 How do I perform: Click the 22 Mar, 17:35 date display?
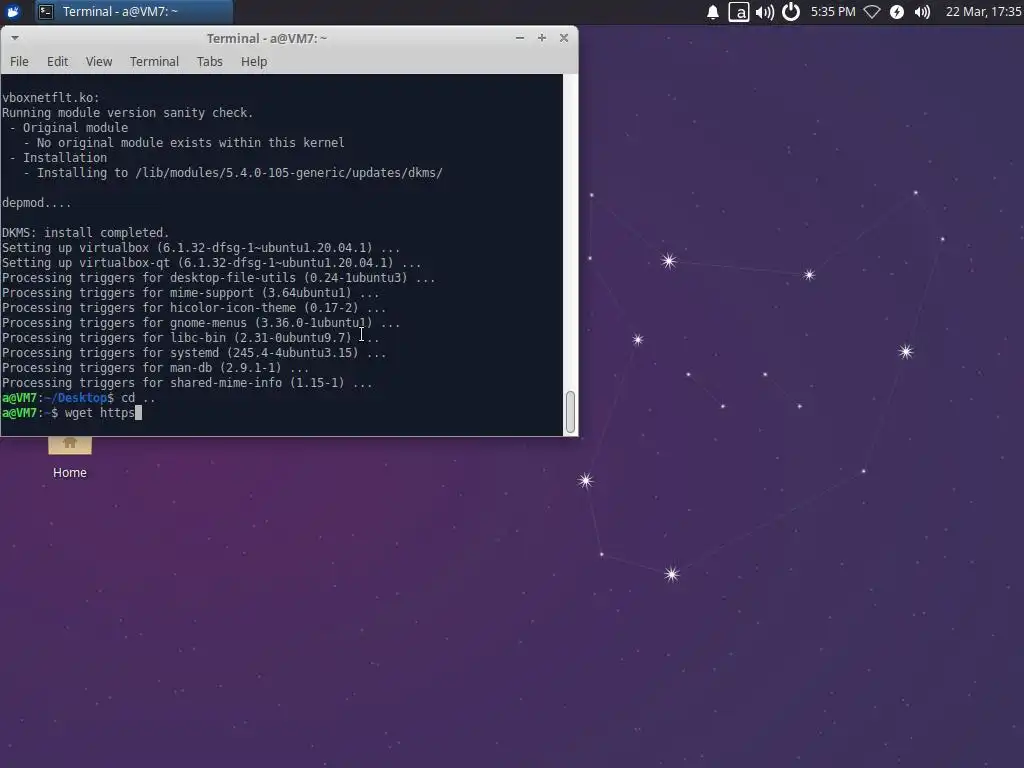(x=984, y=12)
